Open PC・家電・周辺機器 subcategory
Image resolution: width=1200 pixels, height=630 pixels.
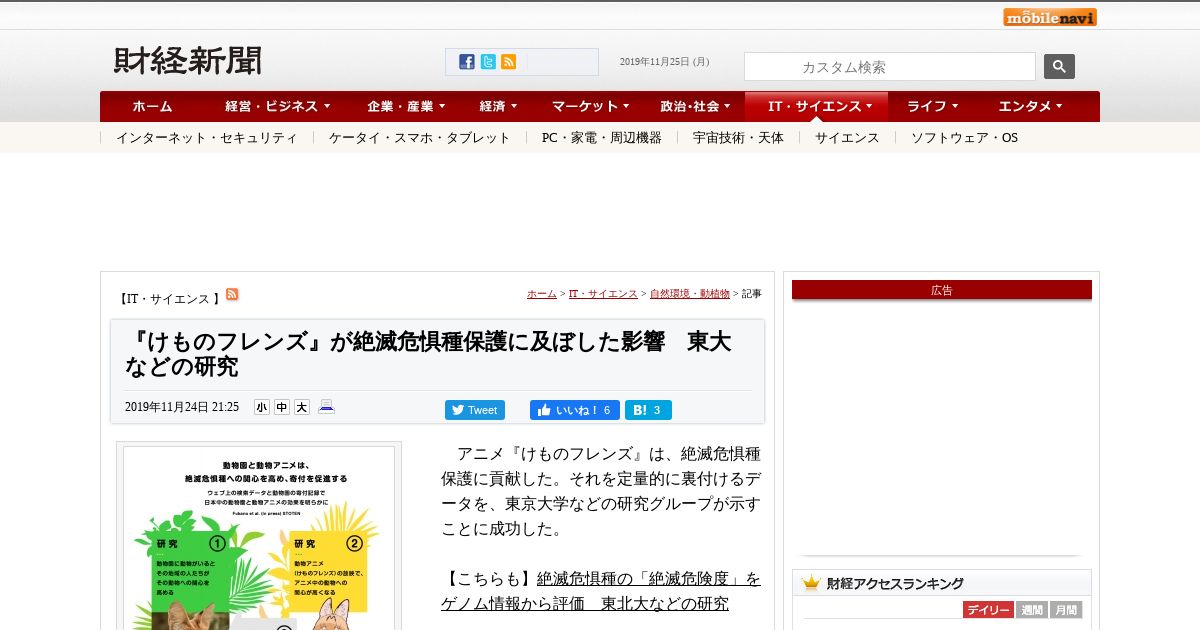point(602,138)
